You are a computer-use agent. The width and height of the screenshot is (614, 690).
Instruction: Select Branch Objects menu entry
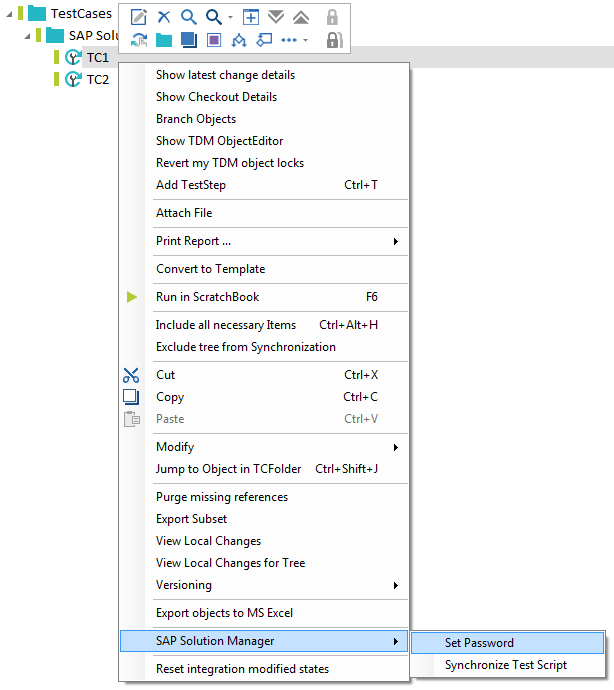pos(196,119)
